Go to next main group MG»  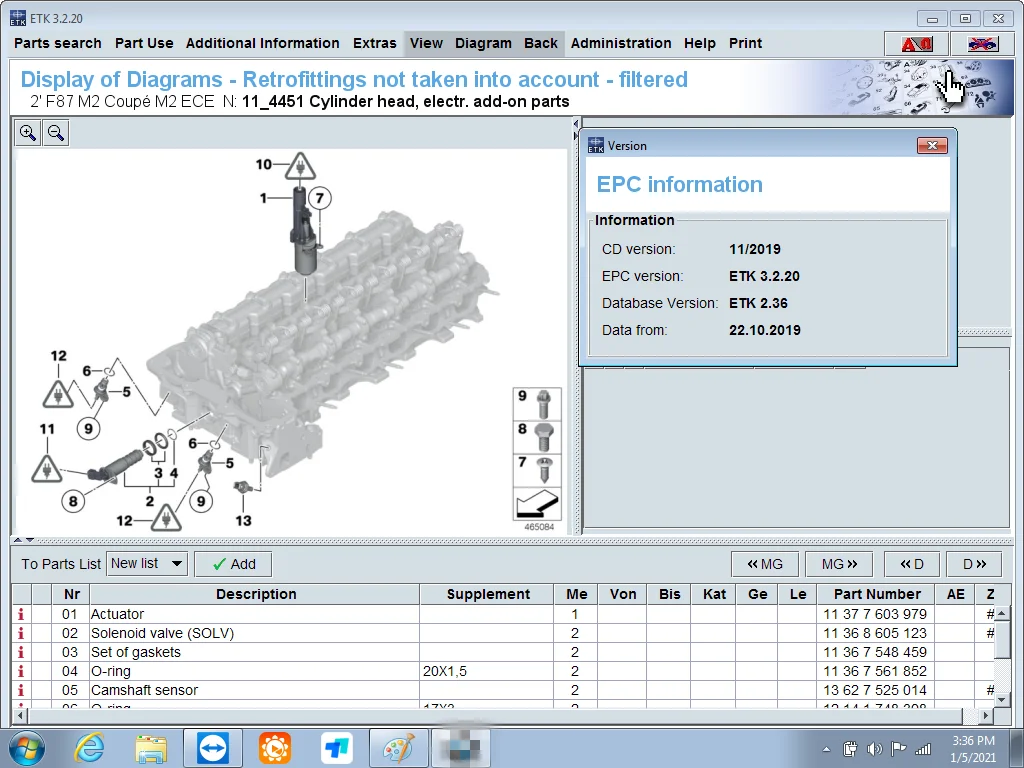tap(839, 564)
